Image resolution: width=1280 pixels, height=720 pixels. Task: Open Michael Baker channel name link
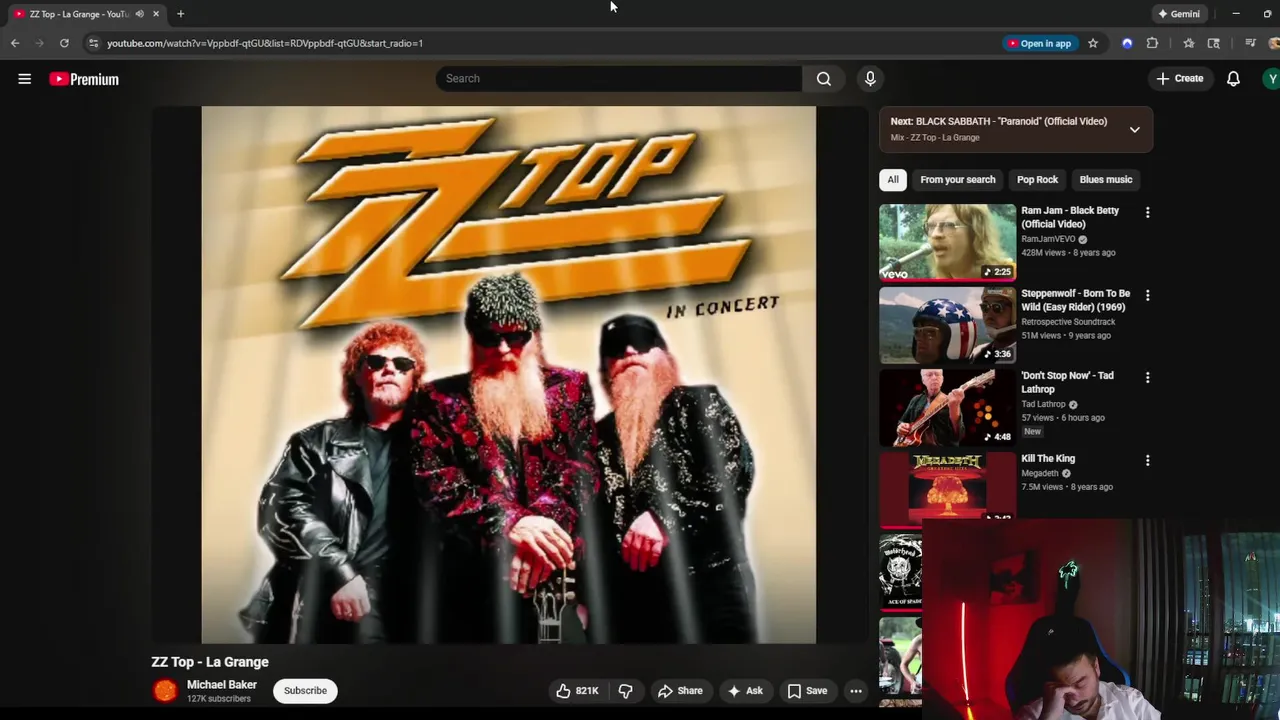[222, 685]
